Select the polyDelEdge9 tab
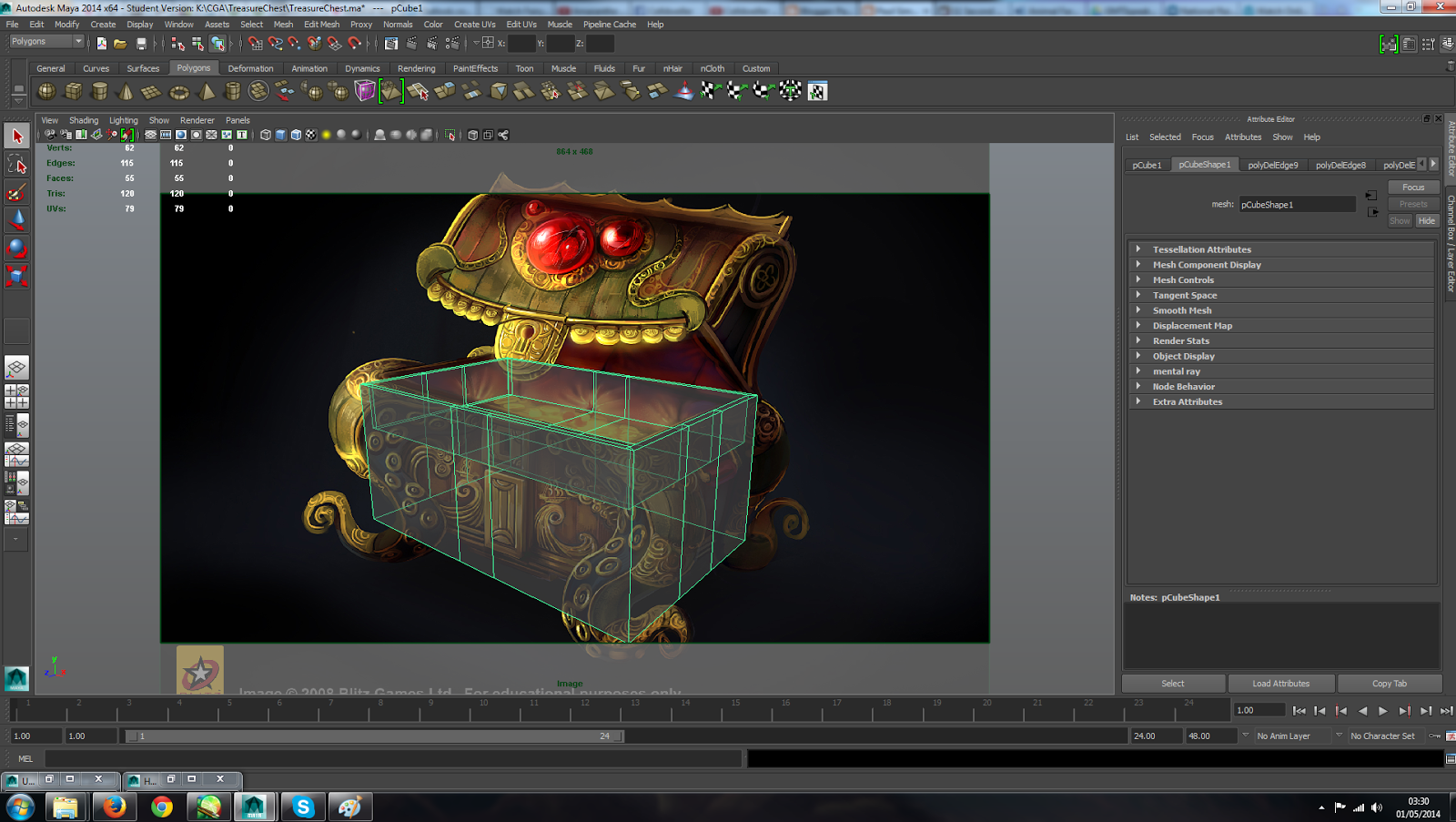 click(x=1273, y=165)
